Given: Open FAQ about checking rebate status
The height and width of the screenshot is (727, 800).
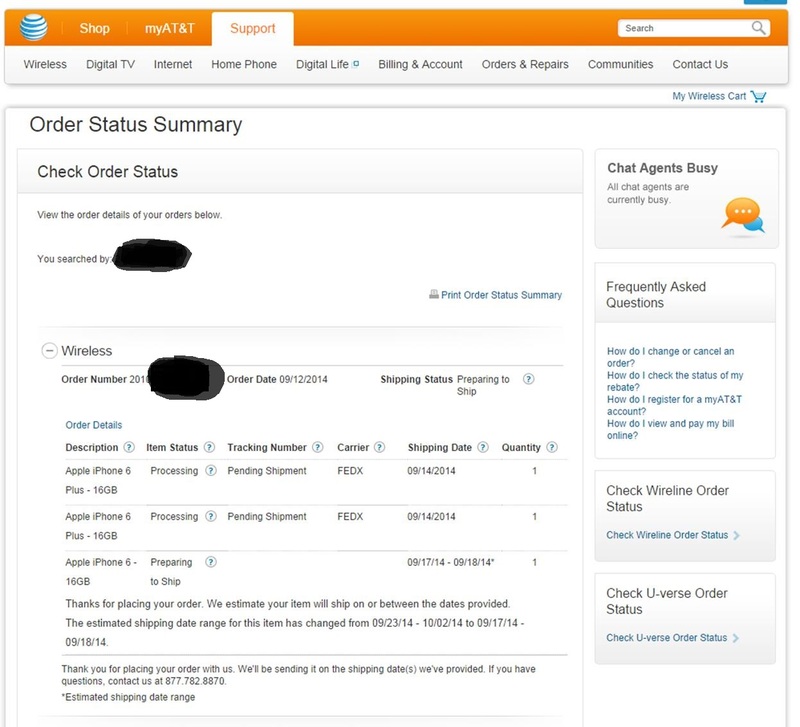Looking at the screenshot, I should click(674, 381).
